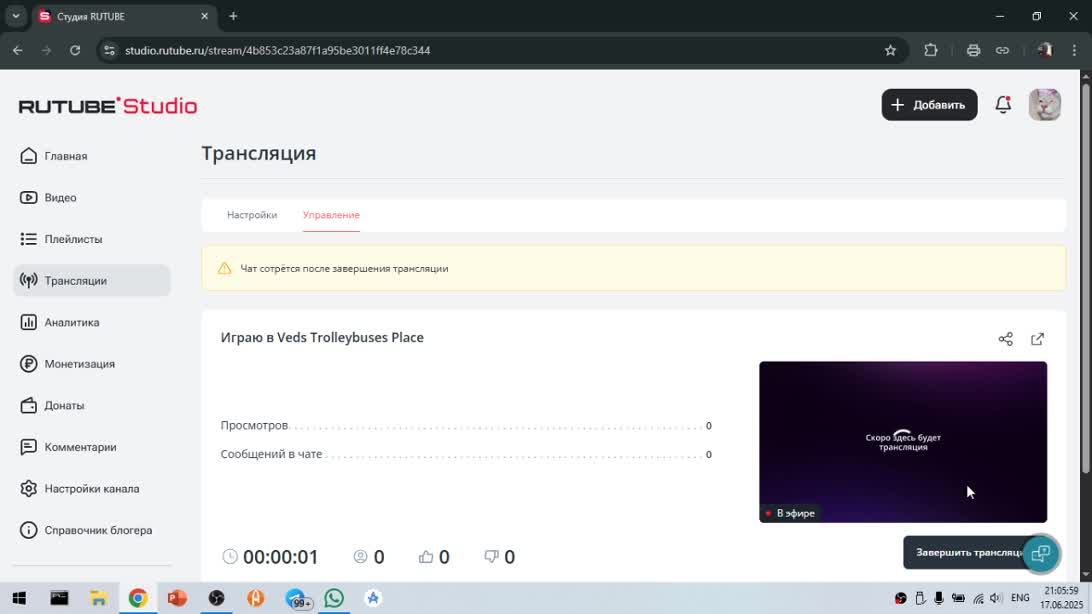Click the copy link toolbar icon

click(x=1002, y=50)
